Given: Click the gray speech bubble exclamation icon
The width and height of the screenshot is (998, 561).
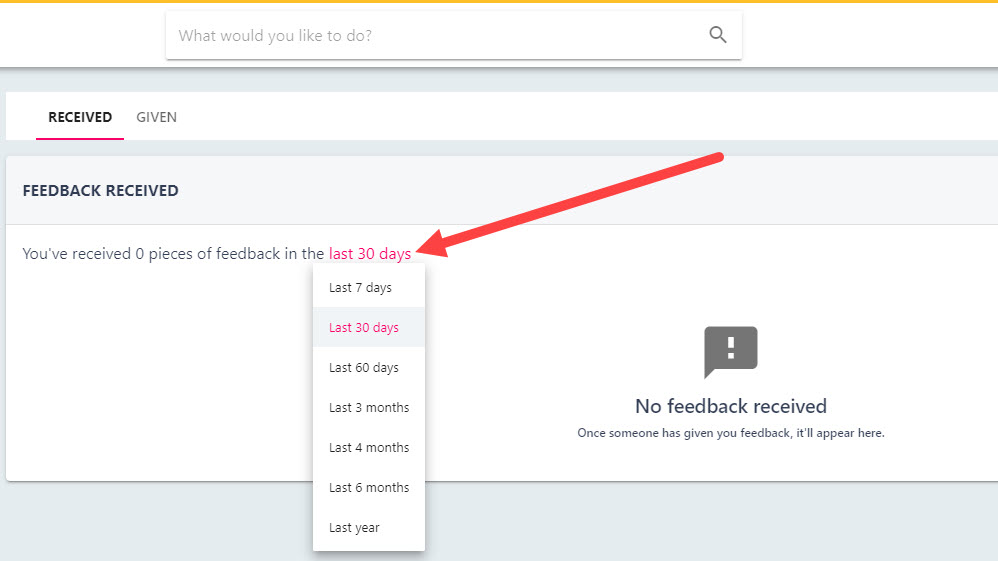Looking at the screenshot, I should coord(731,352).
